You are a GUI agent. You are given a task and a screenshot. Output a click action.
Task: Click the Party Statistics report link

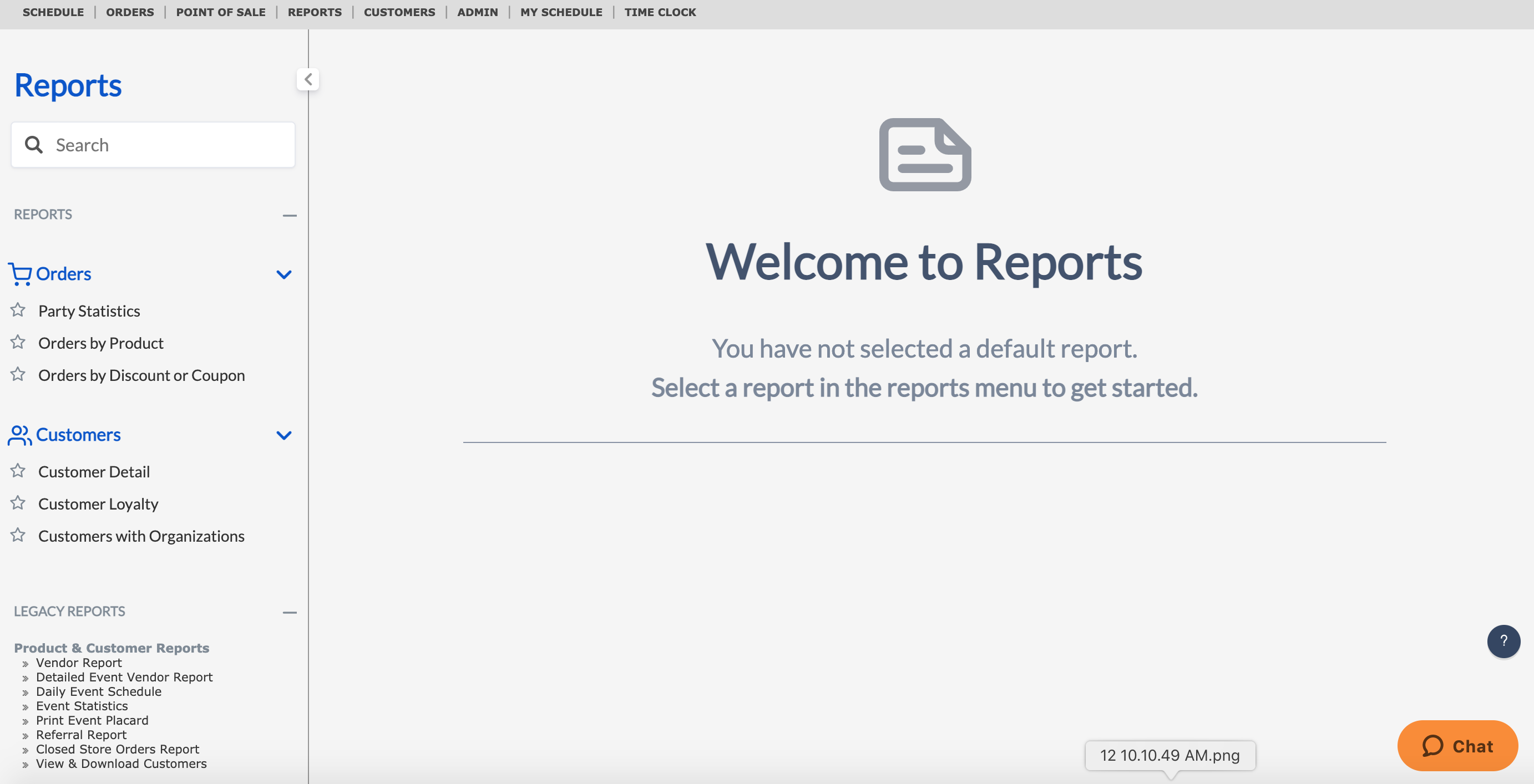tap(89, 310)
